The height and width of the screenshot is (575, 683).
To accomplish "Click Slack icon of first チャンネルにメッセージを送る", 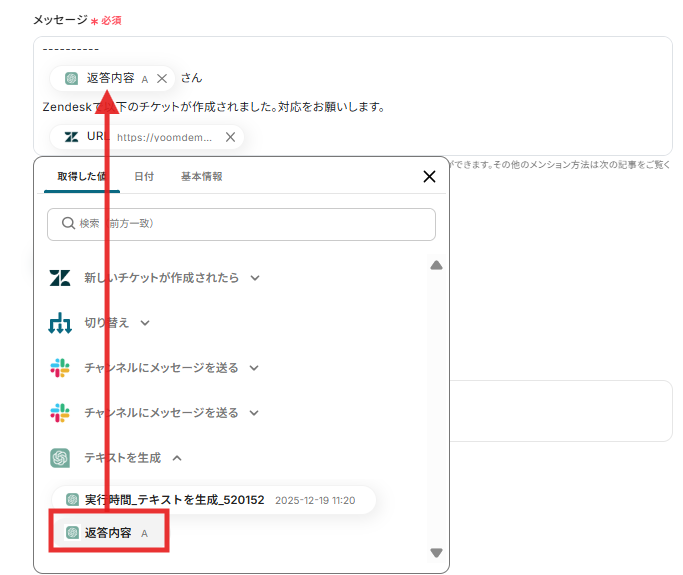I will pyautogui.click(x=60, y=368).
